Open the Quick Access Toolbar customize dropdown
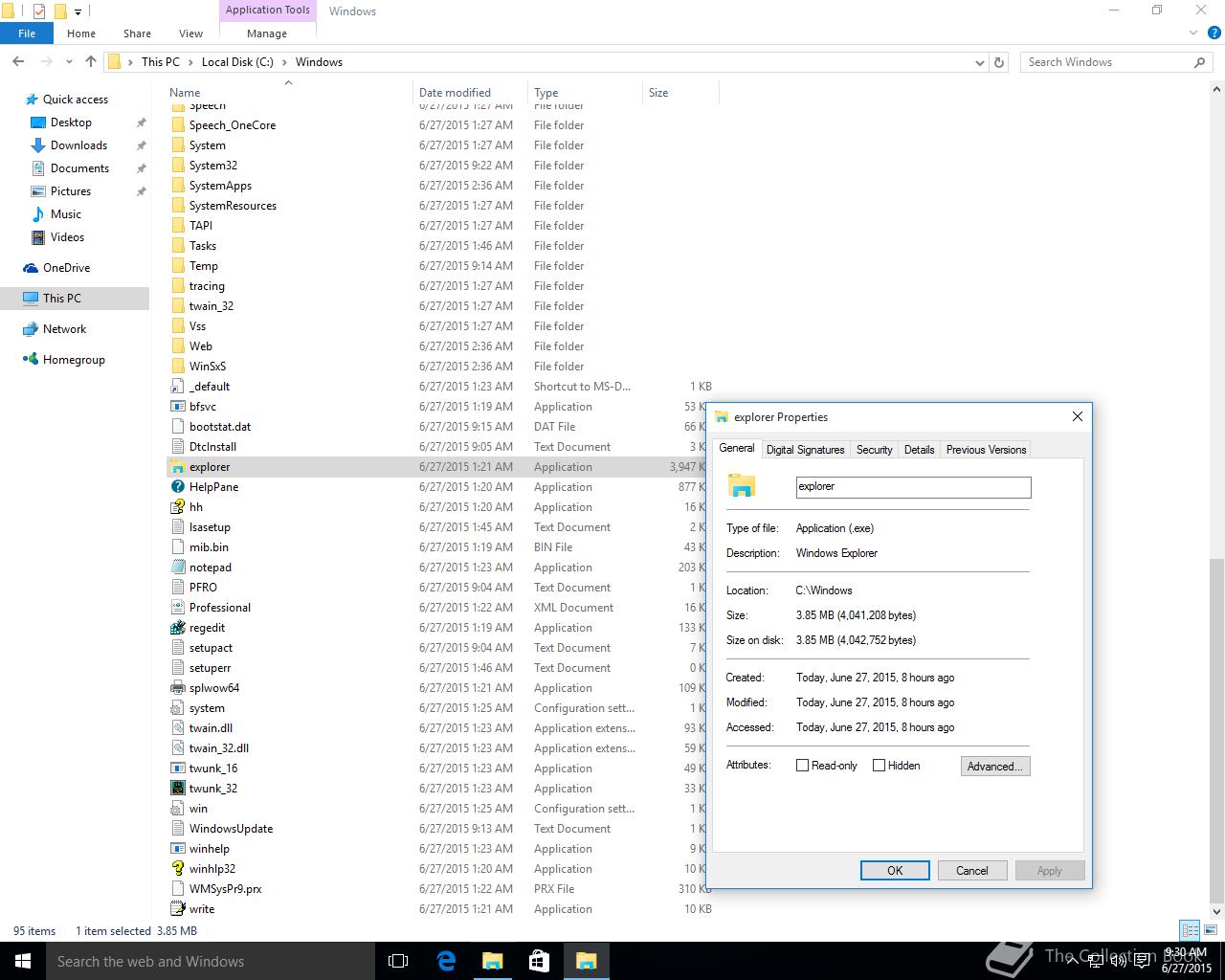 78,11
